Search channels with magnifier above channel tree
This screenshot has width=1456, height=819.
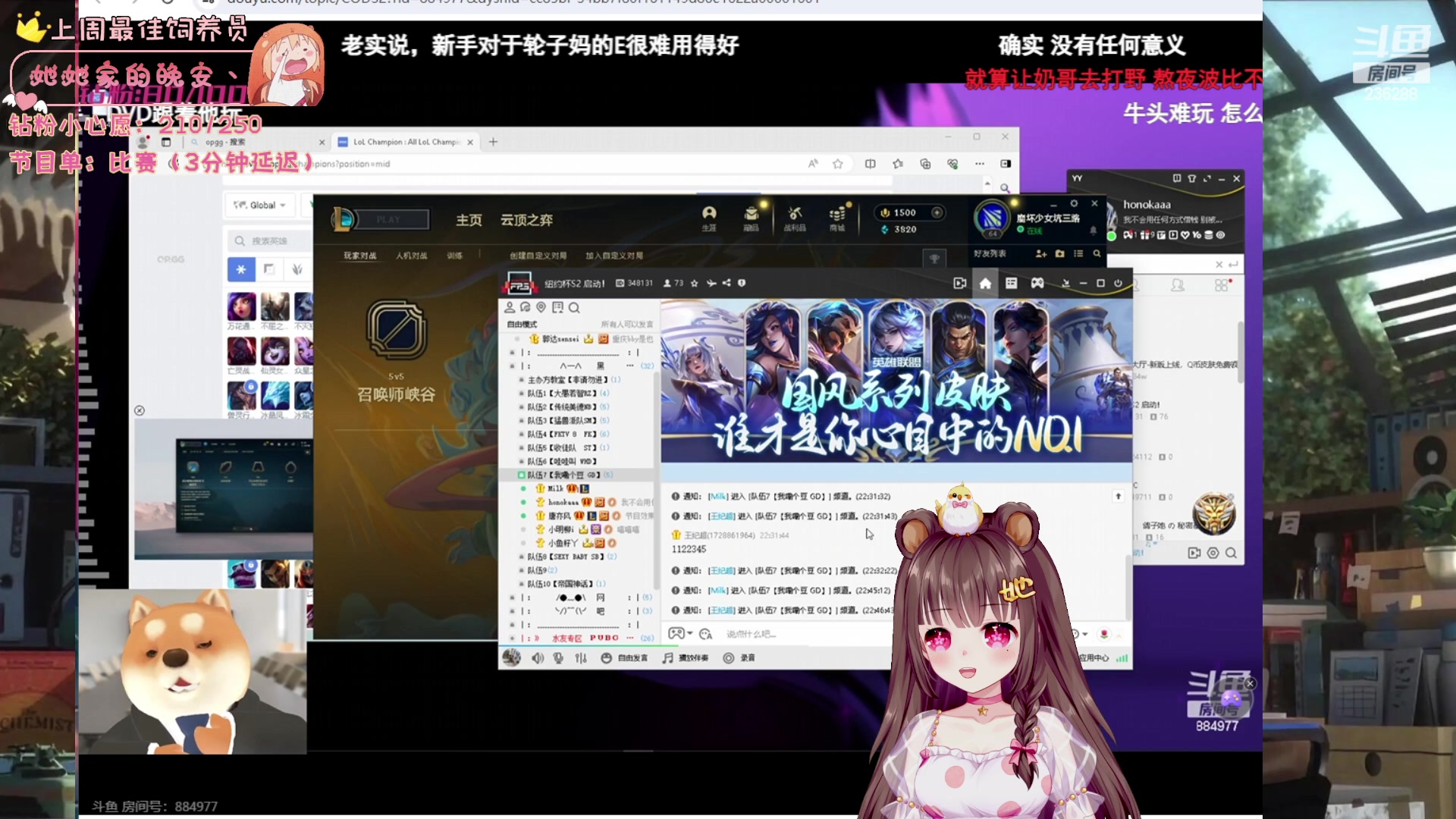pyautogui.click(x=574, y=307)
